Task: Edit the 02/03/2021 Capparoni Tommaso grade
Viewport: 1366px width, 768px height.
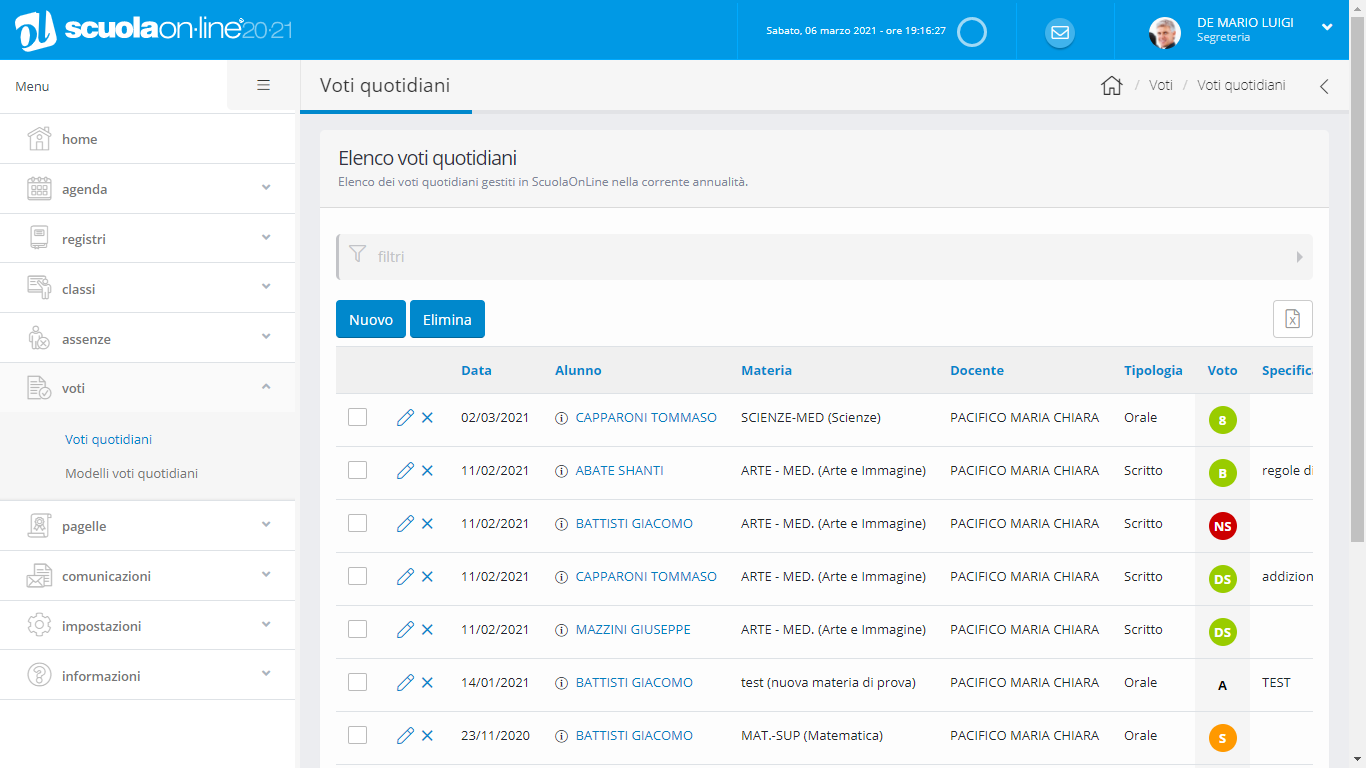Action: 405,418
